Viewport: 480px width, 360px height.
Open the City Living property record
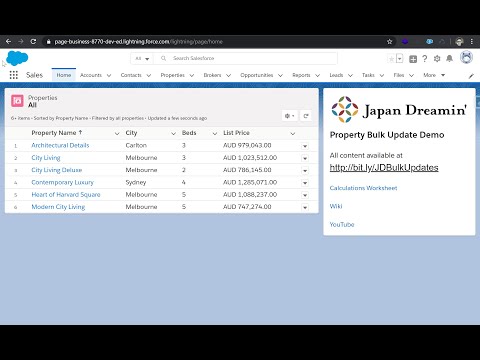click(46, 158)
